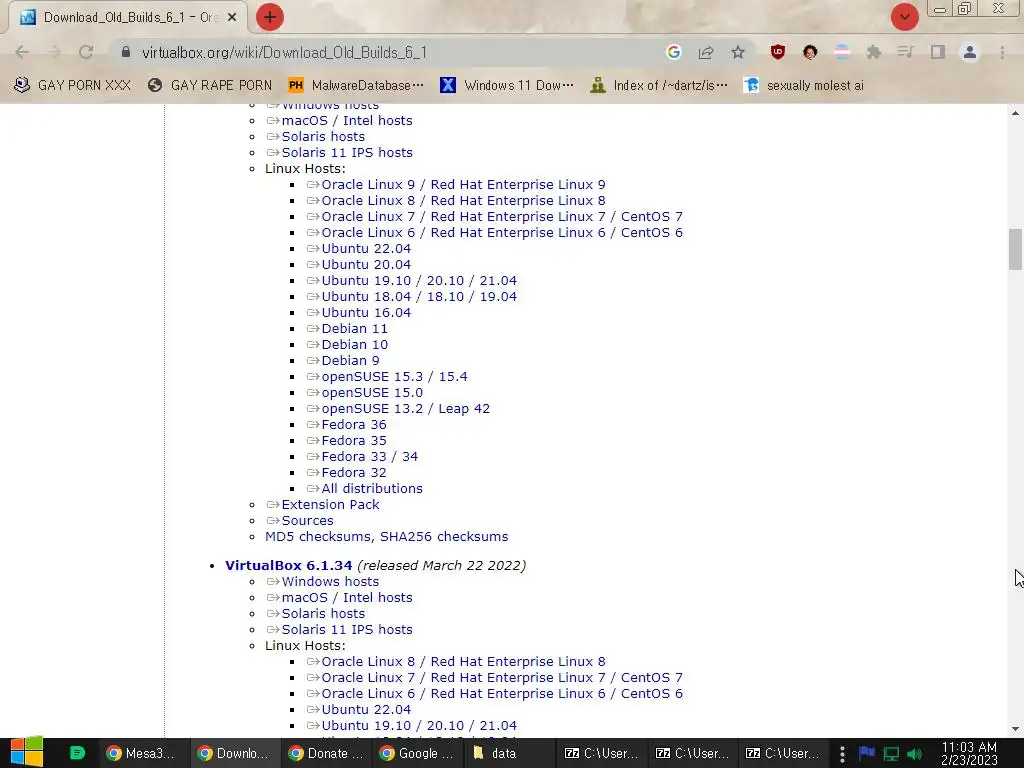The height and width of the screenshot is (768, 1024).
Task: View site security info via the lock icon
Action: (x=126, y=52)
